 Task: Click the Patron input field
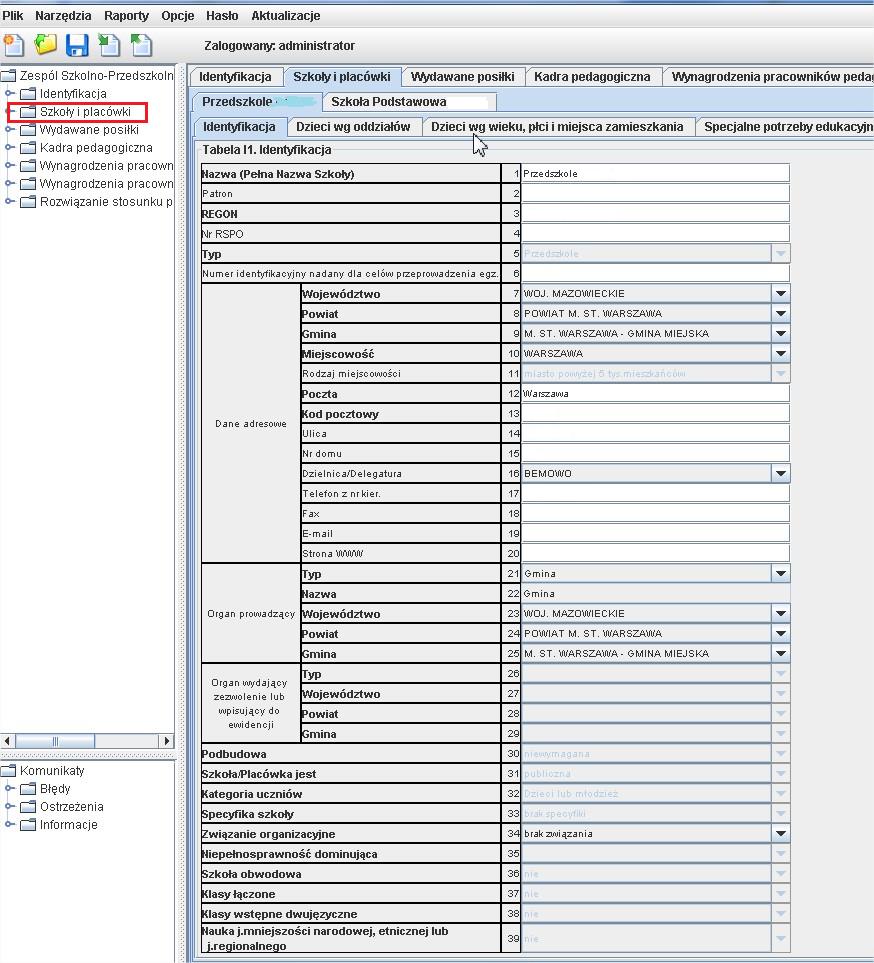click(655, 193)
